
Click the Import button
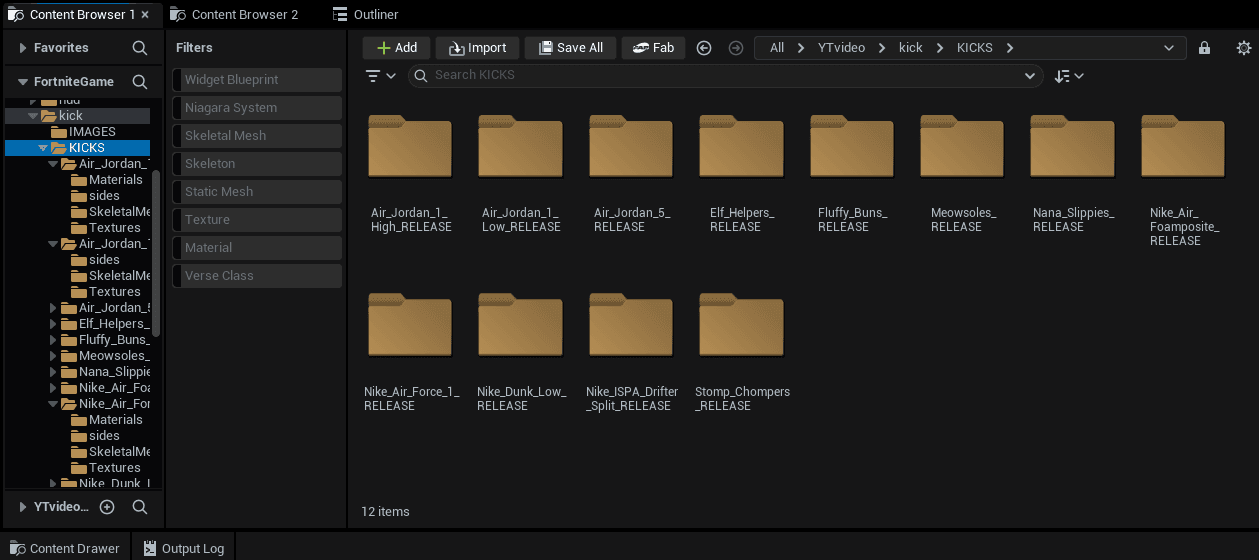(477, 48)
